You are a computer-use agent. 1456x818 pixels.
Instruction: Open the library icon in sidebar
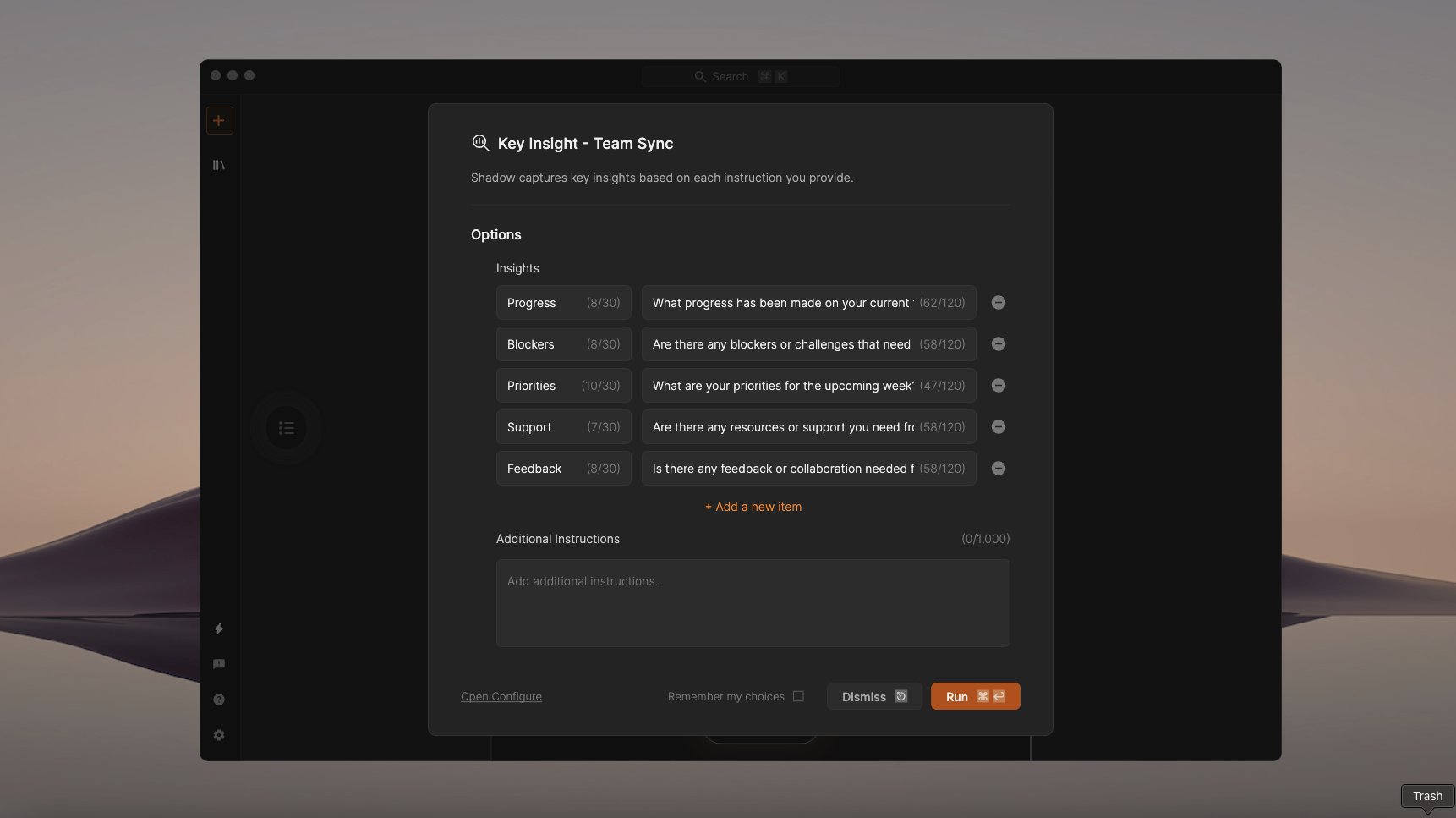219,165
